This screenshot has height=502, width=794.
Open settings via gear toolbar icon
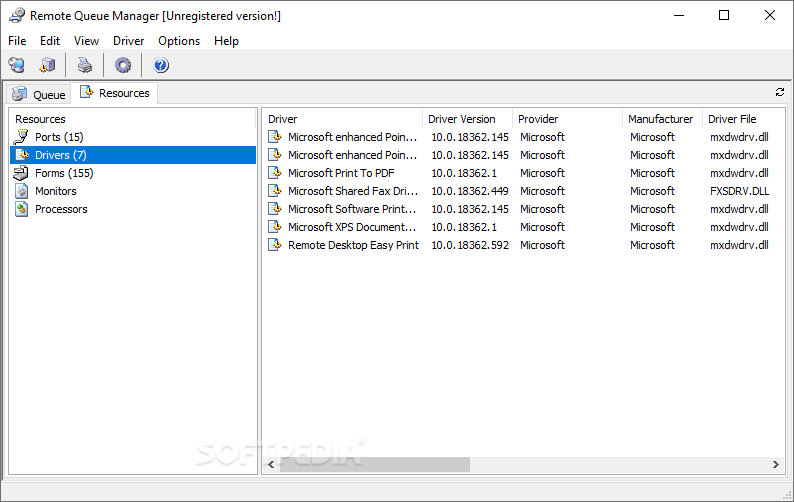(x=123, y=65)
